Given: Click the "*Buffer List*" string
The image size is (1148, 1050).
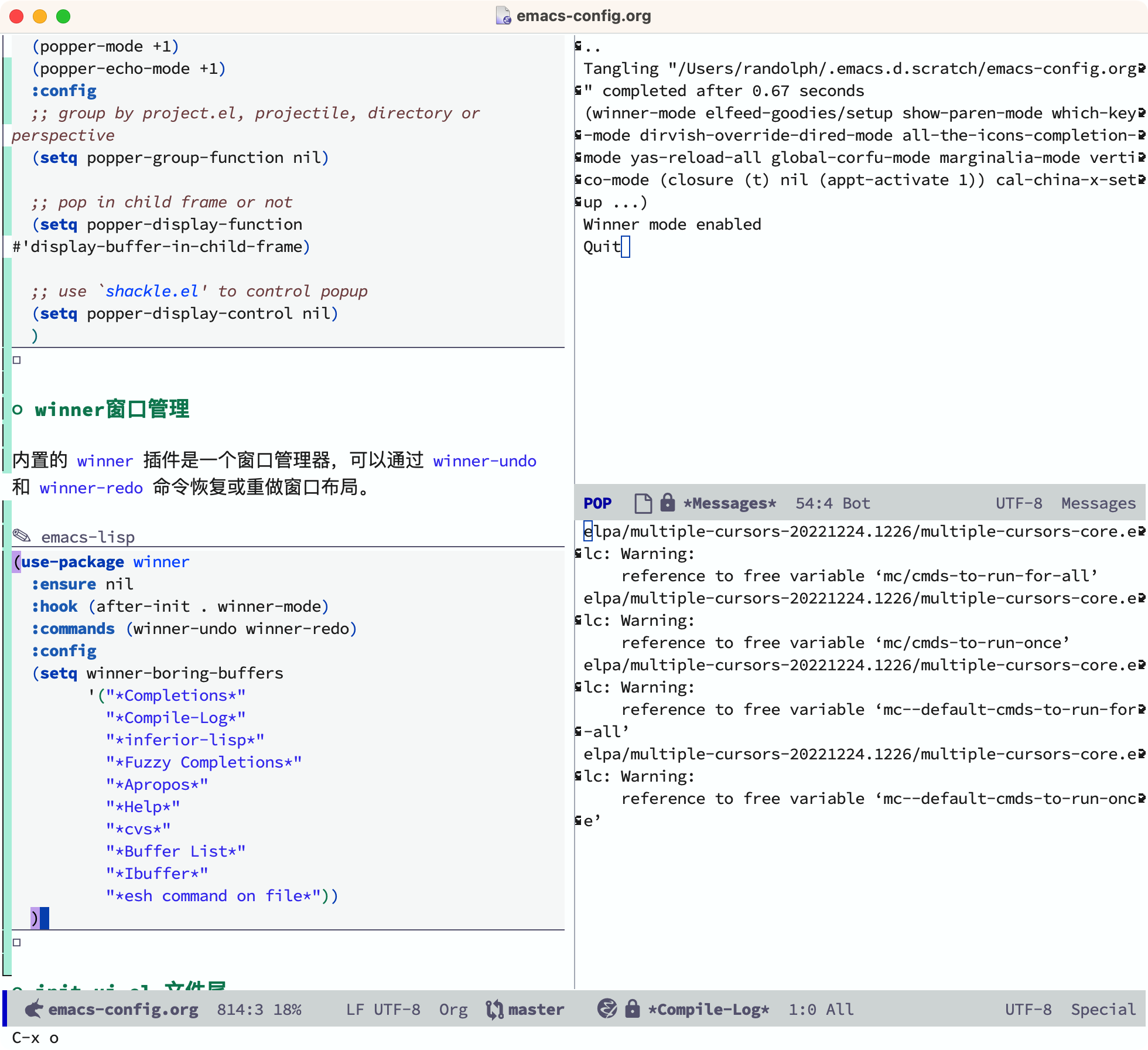Looking at the screenshot, I should tap(175, 851).
